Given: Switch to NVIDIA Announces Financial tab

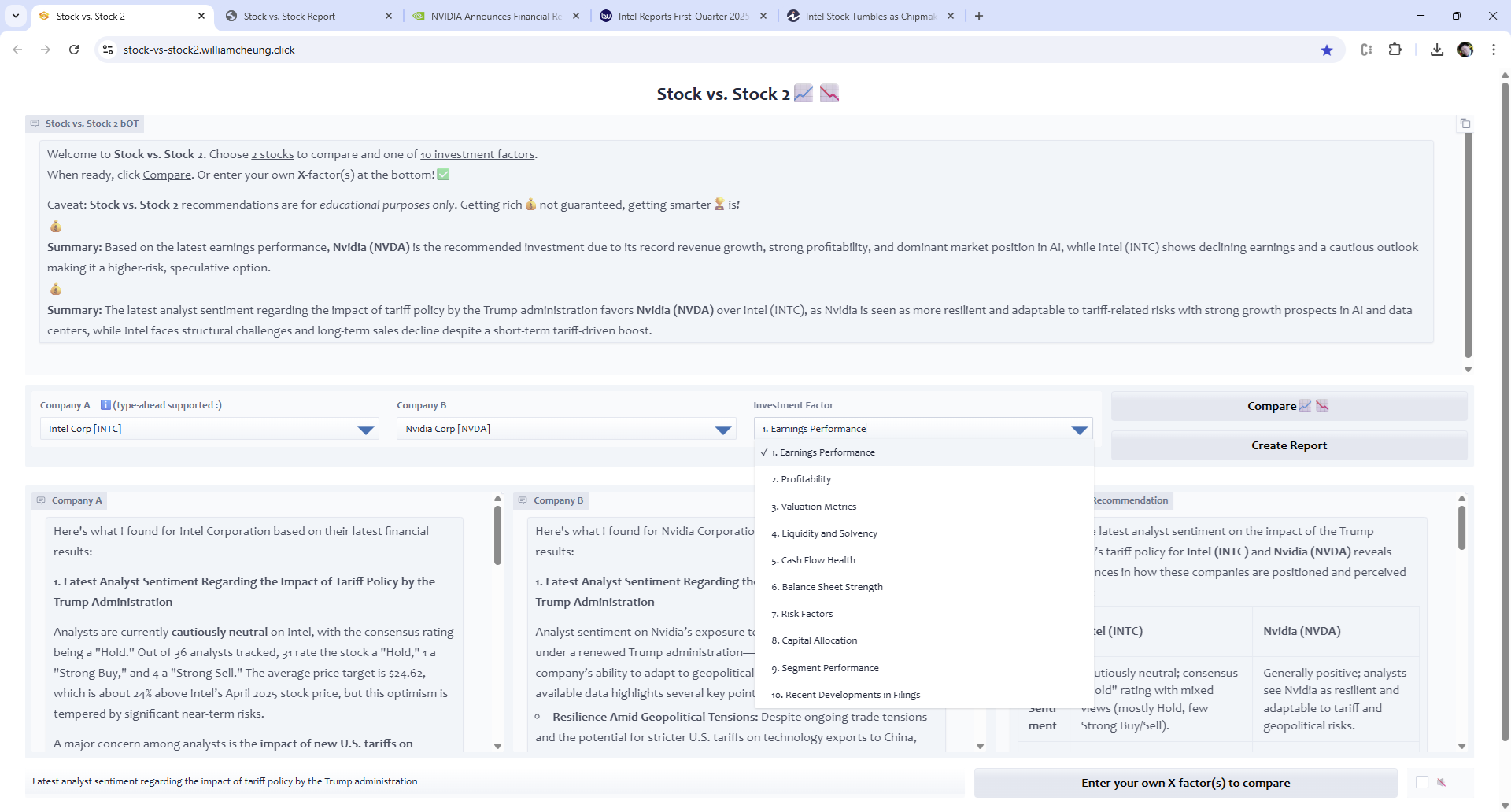Looking at the screenshot, I should 496,16.
